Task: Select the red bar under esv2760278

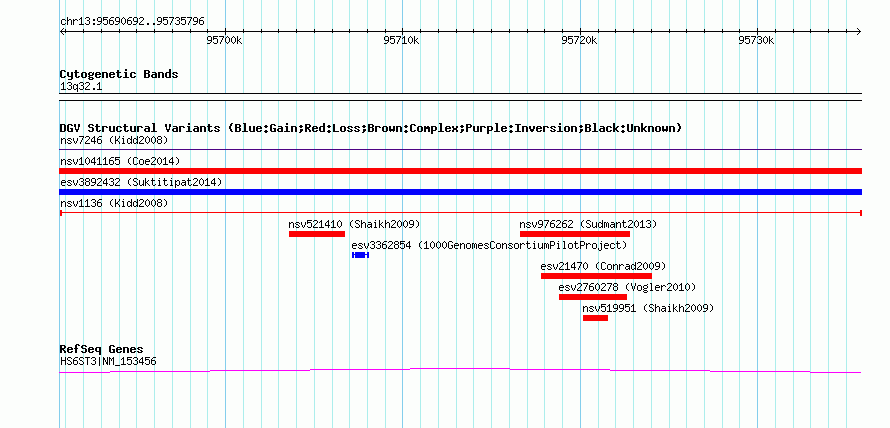Action: tap(593, 297)
